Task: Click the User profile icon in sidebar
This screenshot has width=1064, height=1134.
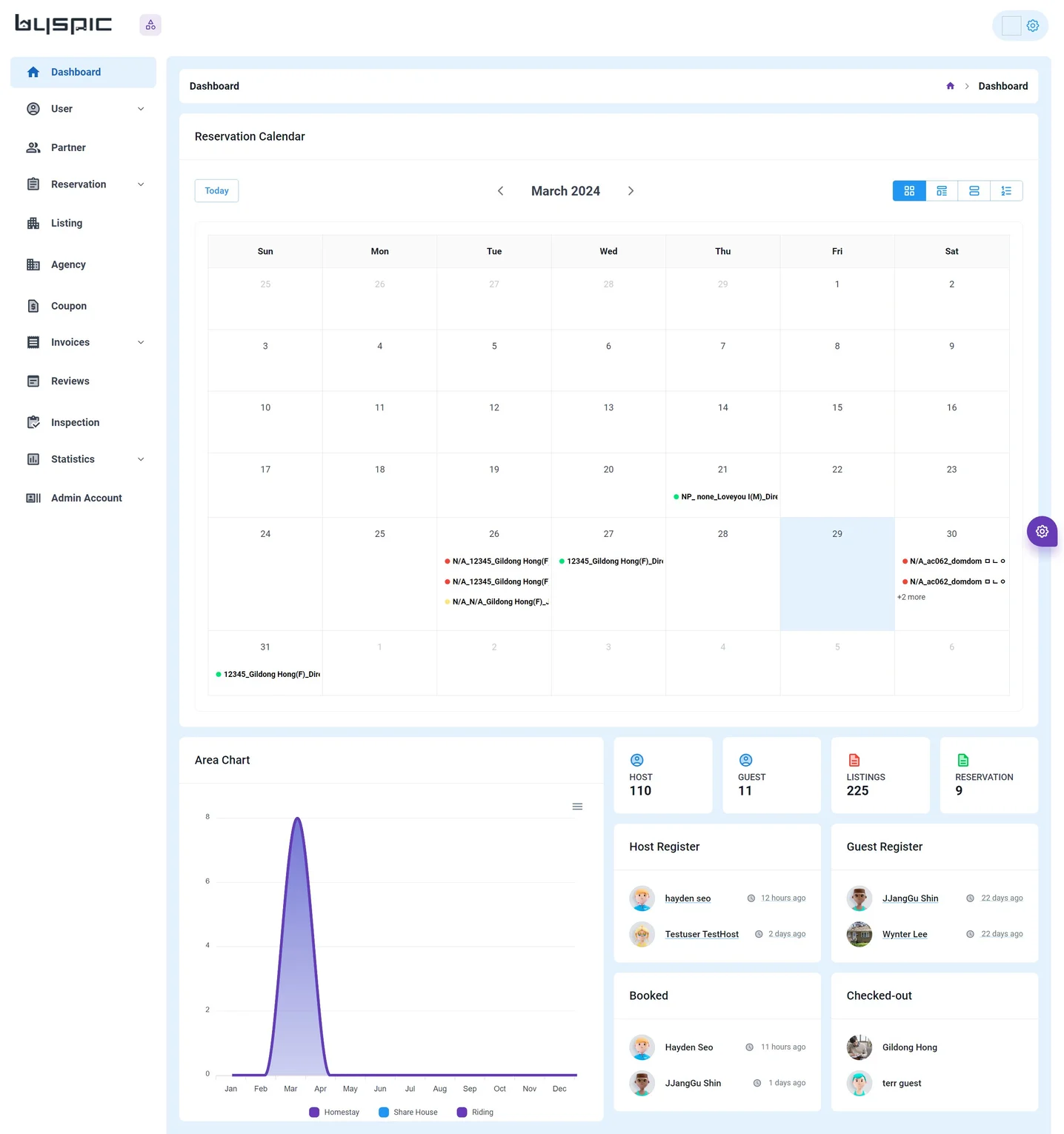Action: 33,109
